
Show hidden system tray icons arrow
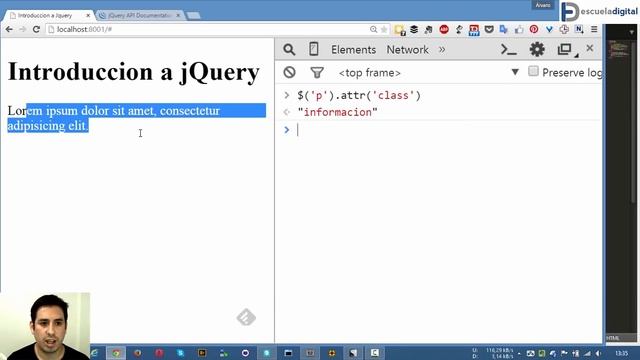click(519, 353)
